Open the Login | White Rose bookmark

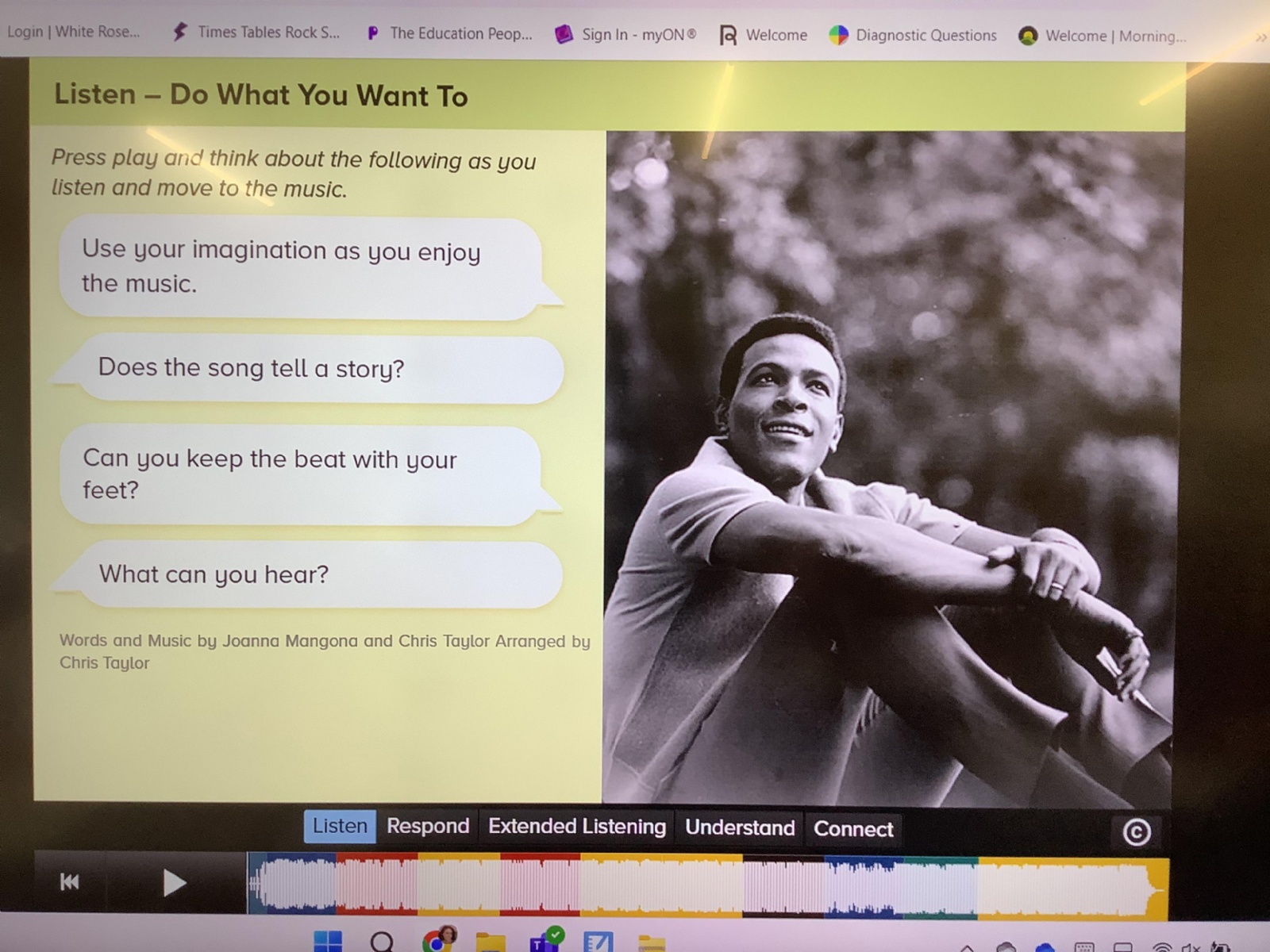(x=73, y=32)
